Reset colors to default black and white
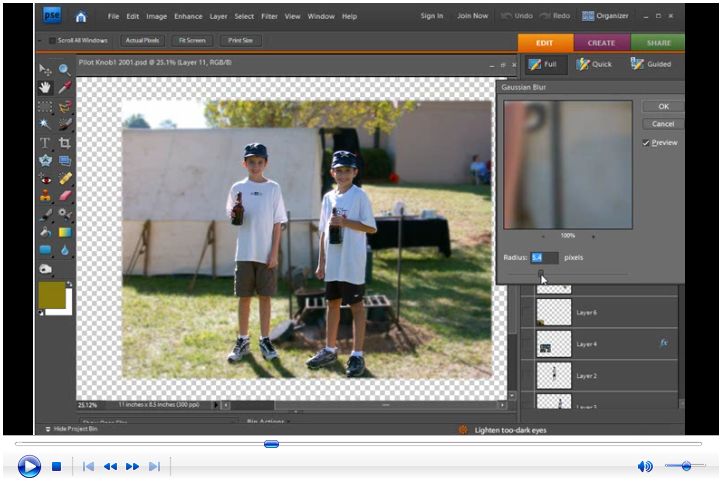 tap(41, 313)
